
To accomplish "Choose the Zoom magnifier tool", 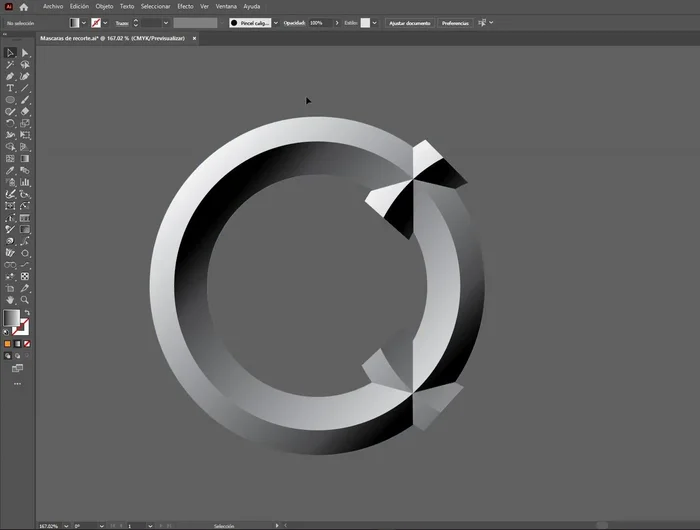I will (x=25, y=299).
